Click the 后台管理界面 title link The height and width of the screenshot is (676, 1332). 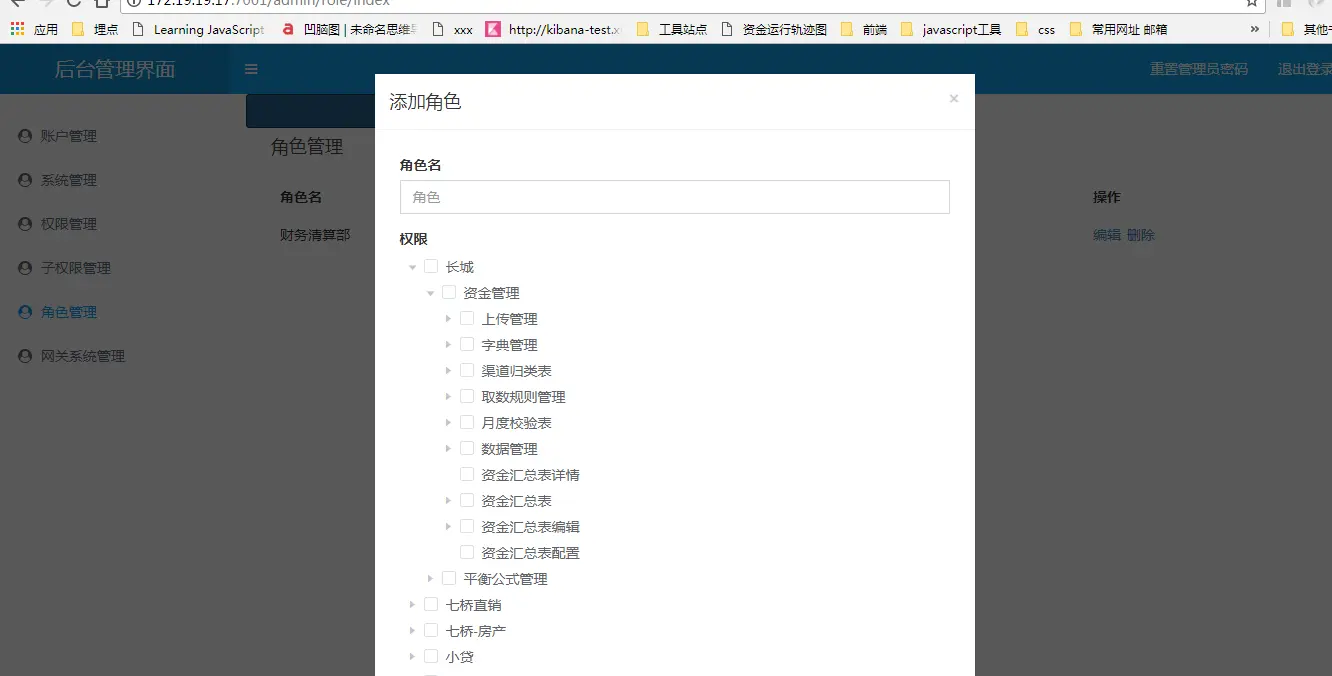(115, 69)
